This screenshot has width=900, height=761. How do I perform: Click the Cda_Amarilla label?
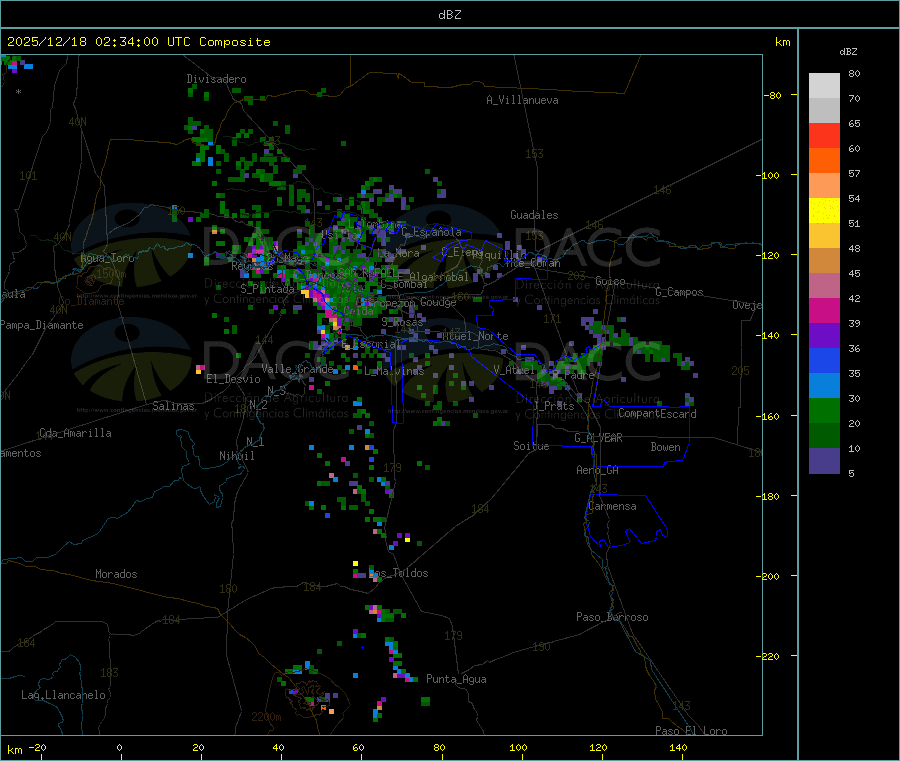[x=75, y=433]
